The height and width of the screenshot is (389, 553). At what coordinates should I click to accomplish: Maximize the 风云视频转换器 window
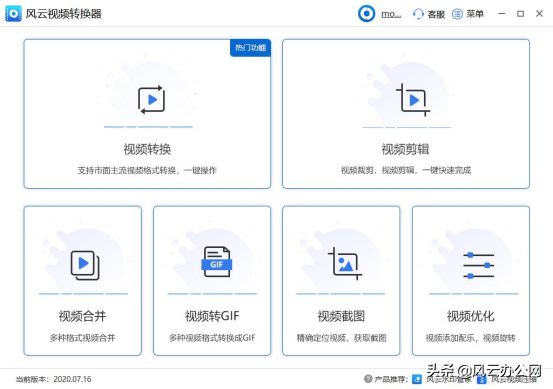[520, 14]
